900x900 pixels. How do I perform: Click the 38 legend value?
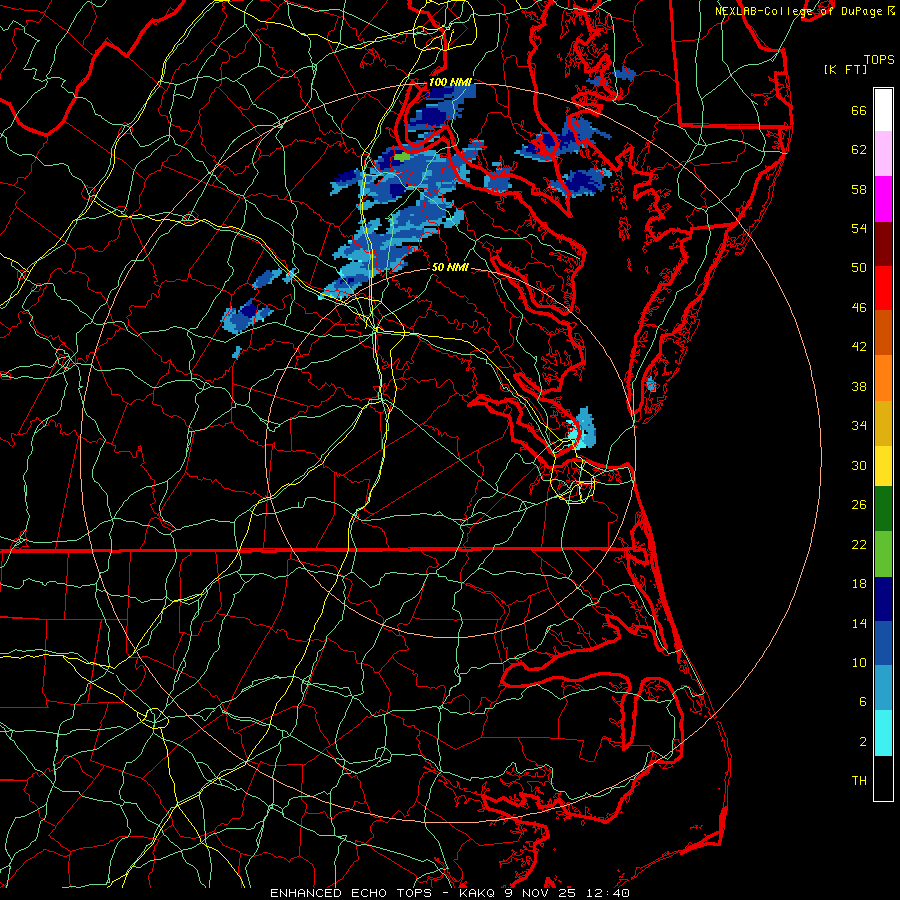point(859,387)
